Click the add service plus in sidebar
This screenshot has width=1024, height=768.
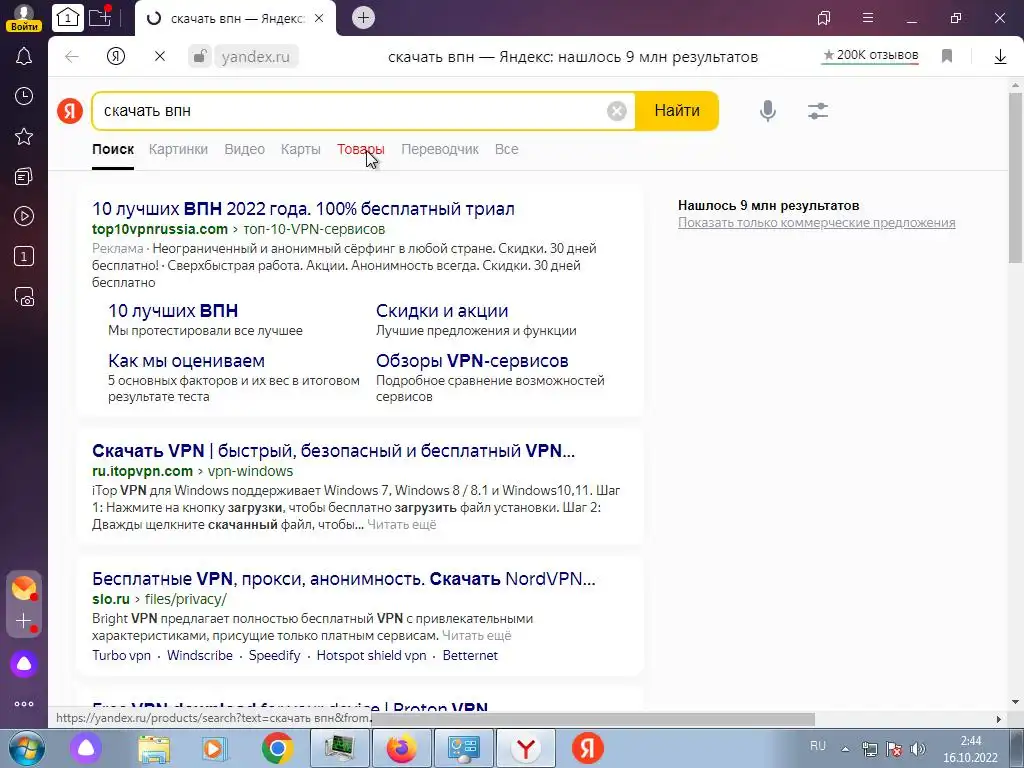tap(24, 620)
